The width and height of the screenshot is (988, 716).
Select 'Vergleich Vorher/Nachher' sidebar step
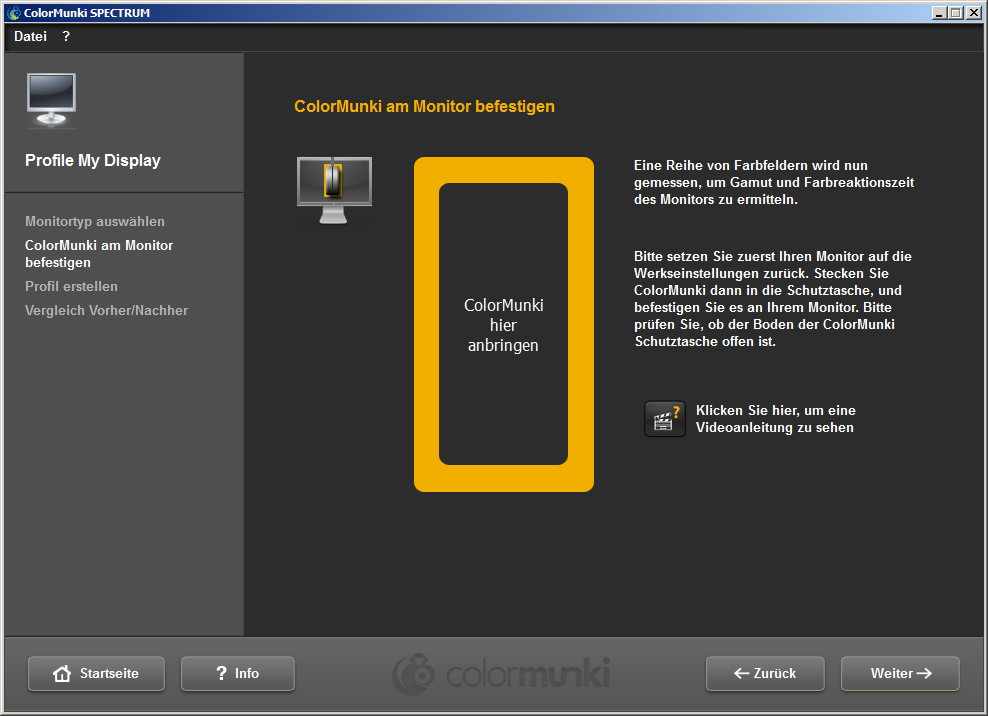106,310
